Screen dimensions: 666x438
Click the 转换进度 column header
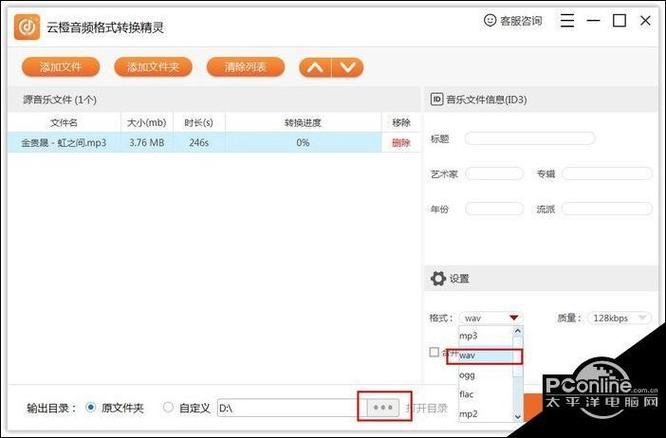point(303,123)
